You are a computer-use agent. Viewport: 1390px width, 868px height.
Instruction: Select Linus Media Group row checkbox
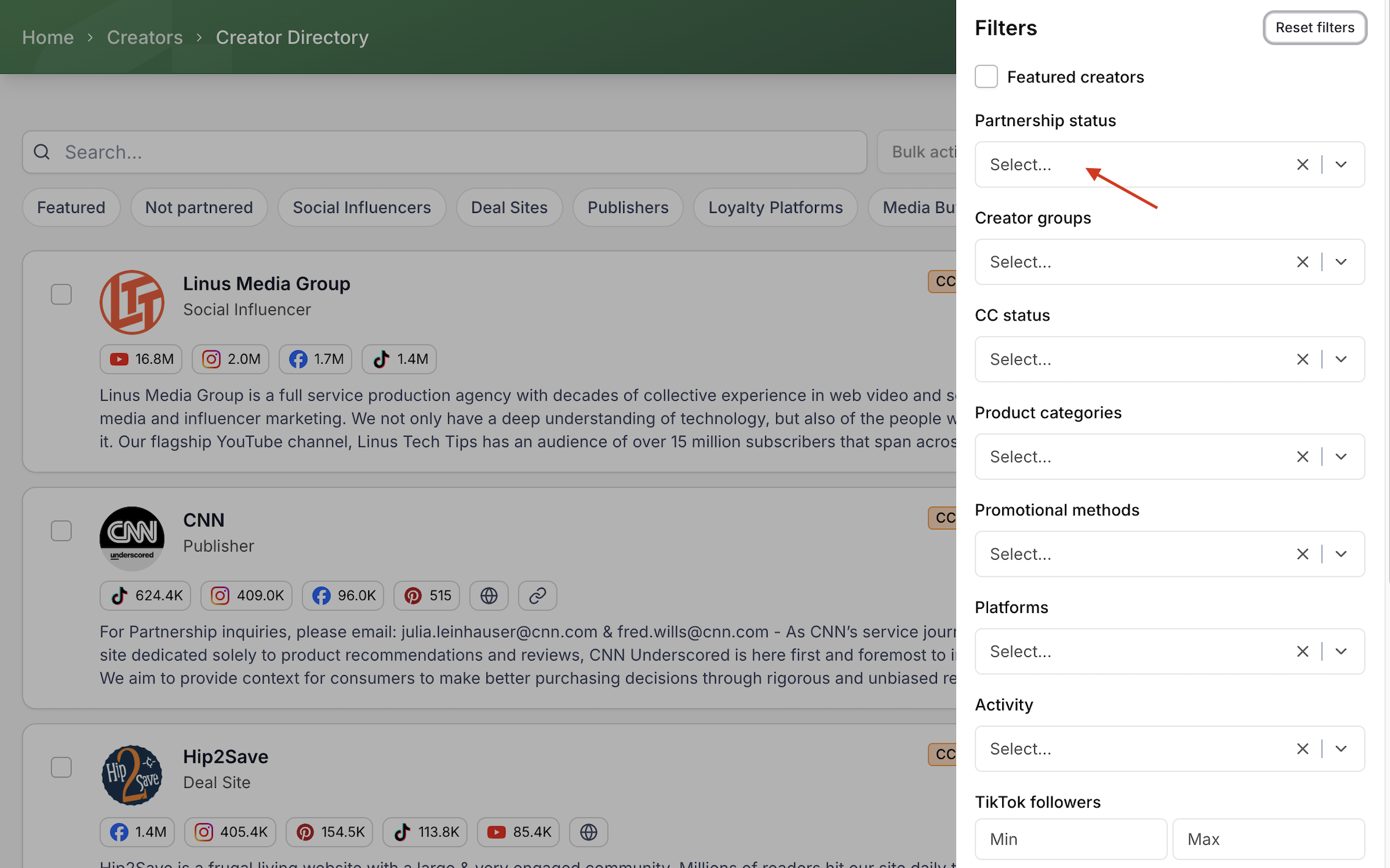[x=61, y=294]
